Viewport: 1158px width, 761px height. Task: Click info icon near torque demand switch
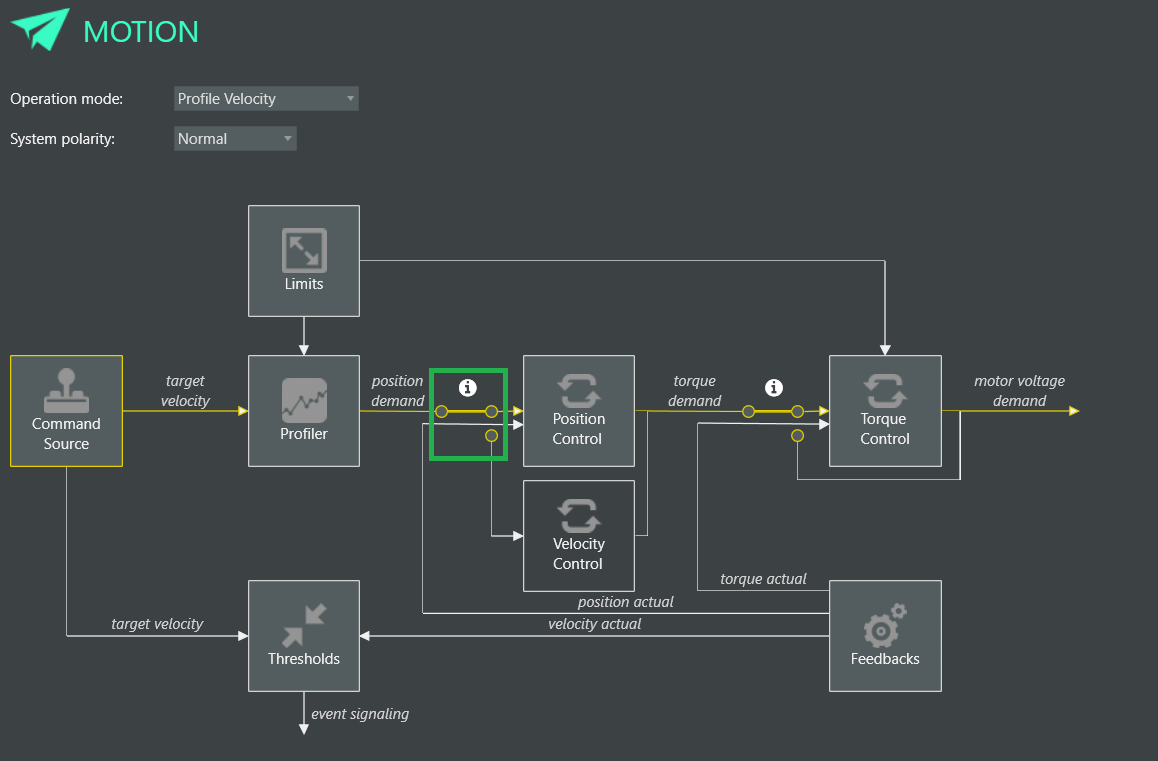tap(773, 387)
